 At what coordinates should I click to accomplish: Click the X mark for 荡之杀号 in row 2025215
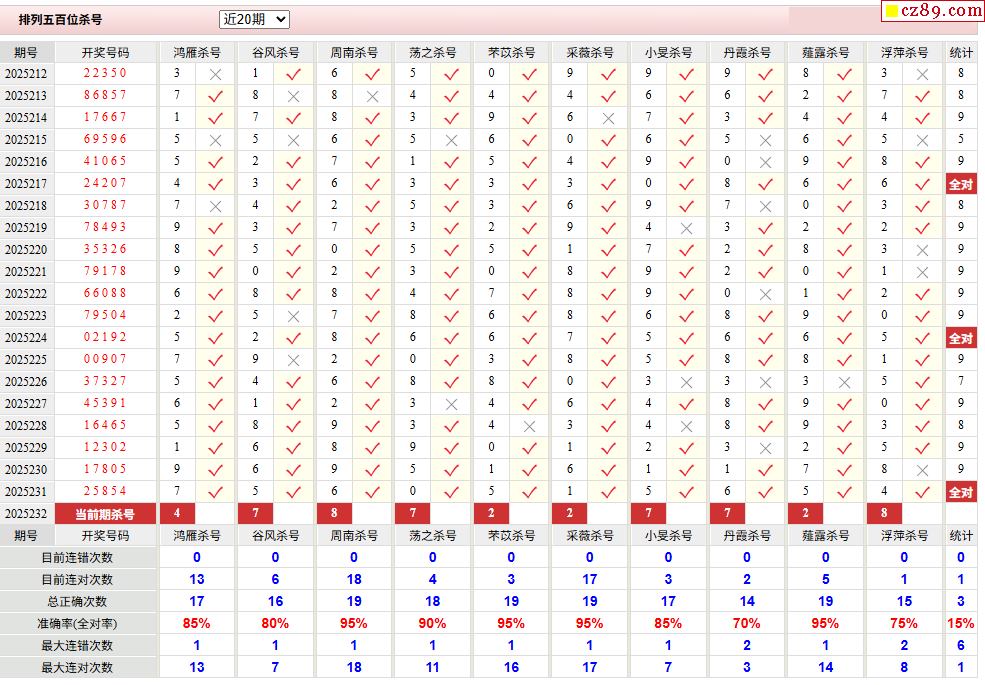point(451,140)
